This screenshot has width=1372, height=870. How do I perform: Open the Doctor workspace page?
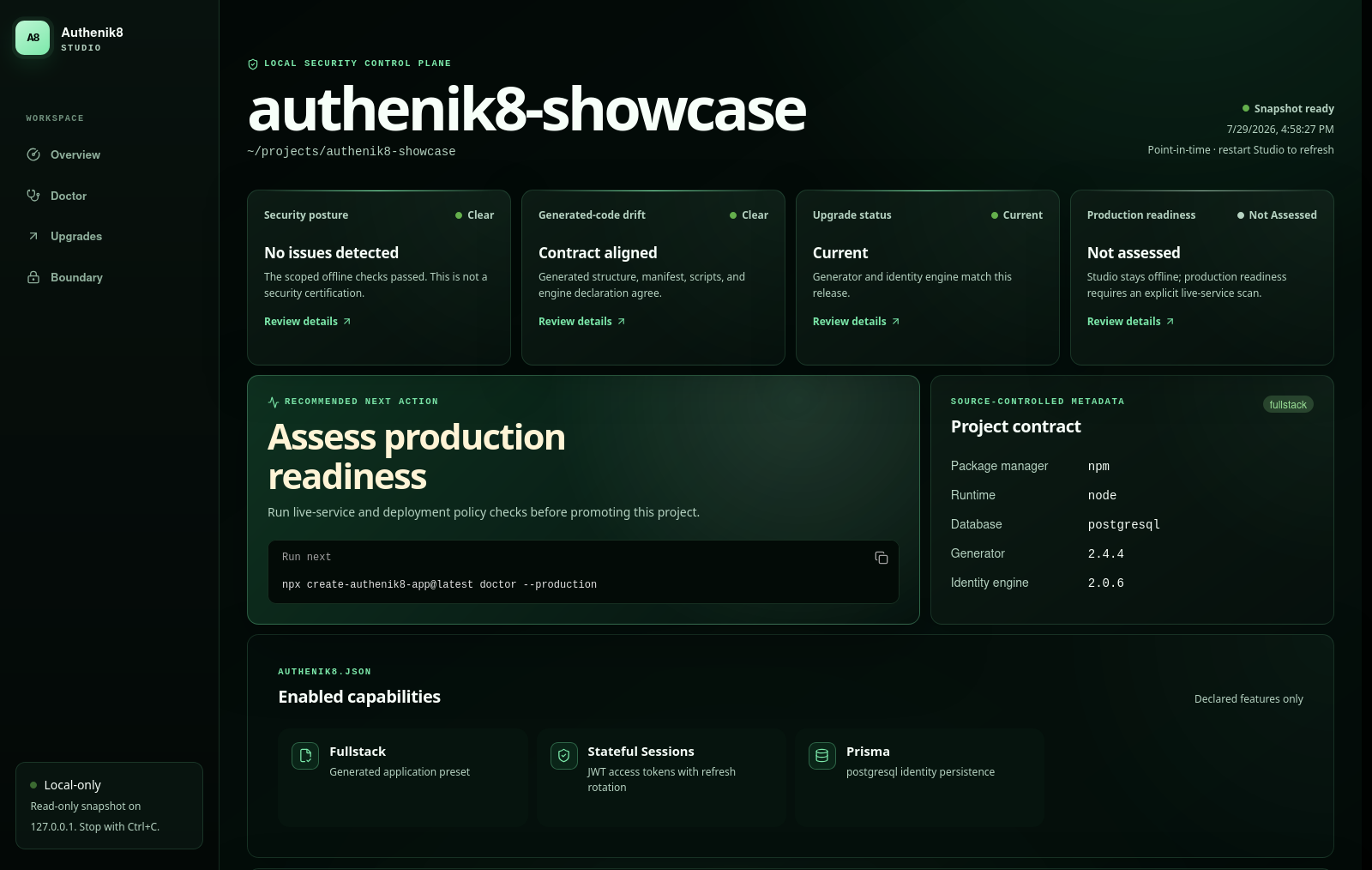coord(110,196)
